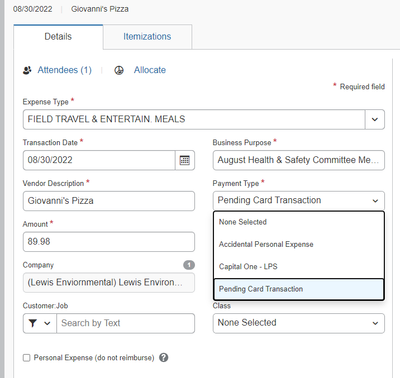Select Capital One - LPS payment type
400x378 pixels.
tap(299, 267)
